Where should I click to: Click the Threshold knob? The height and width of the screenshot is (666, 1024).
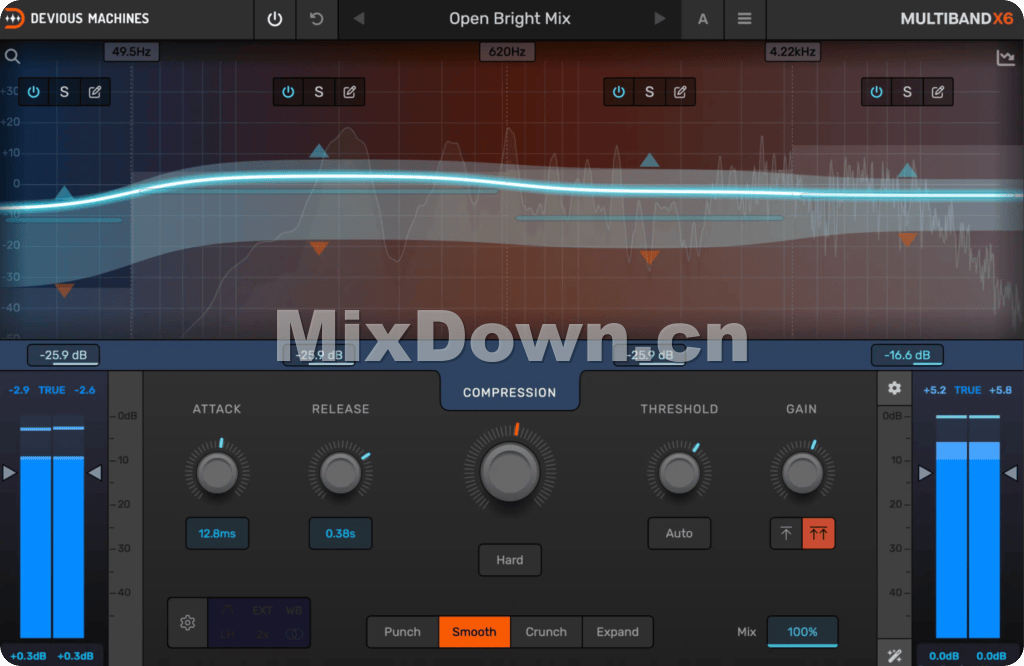pyautogui.click(x=679, y=473)
